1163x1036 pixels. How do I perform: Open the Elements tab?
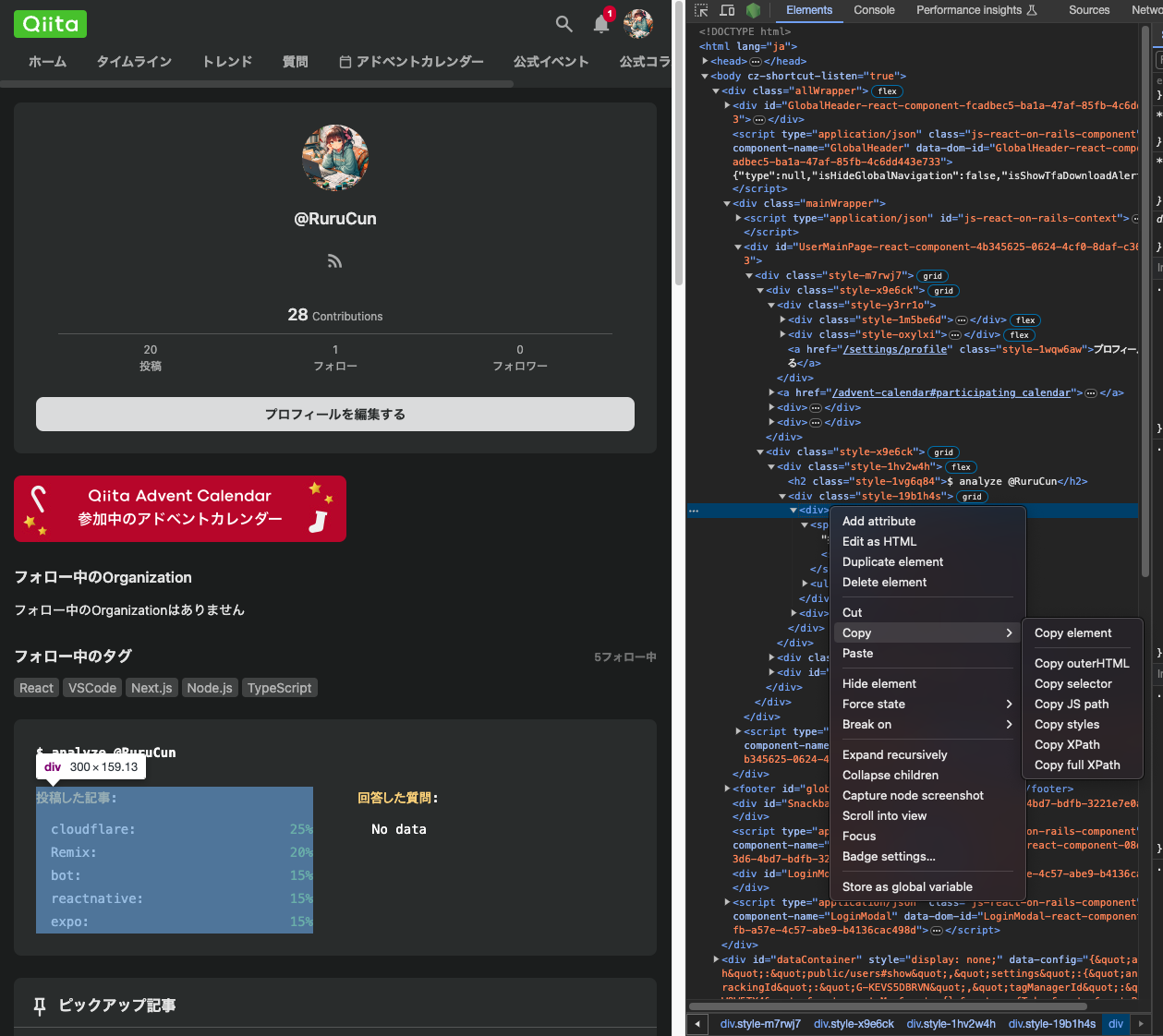click(x=809, y=10)
